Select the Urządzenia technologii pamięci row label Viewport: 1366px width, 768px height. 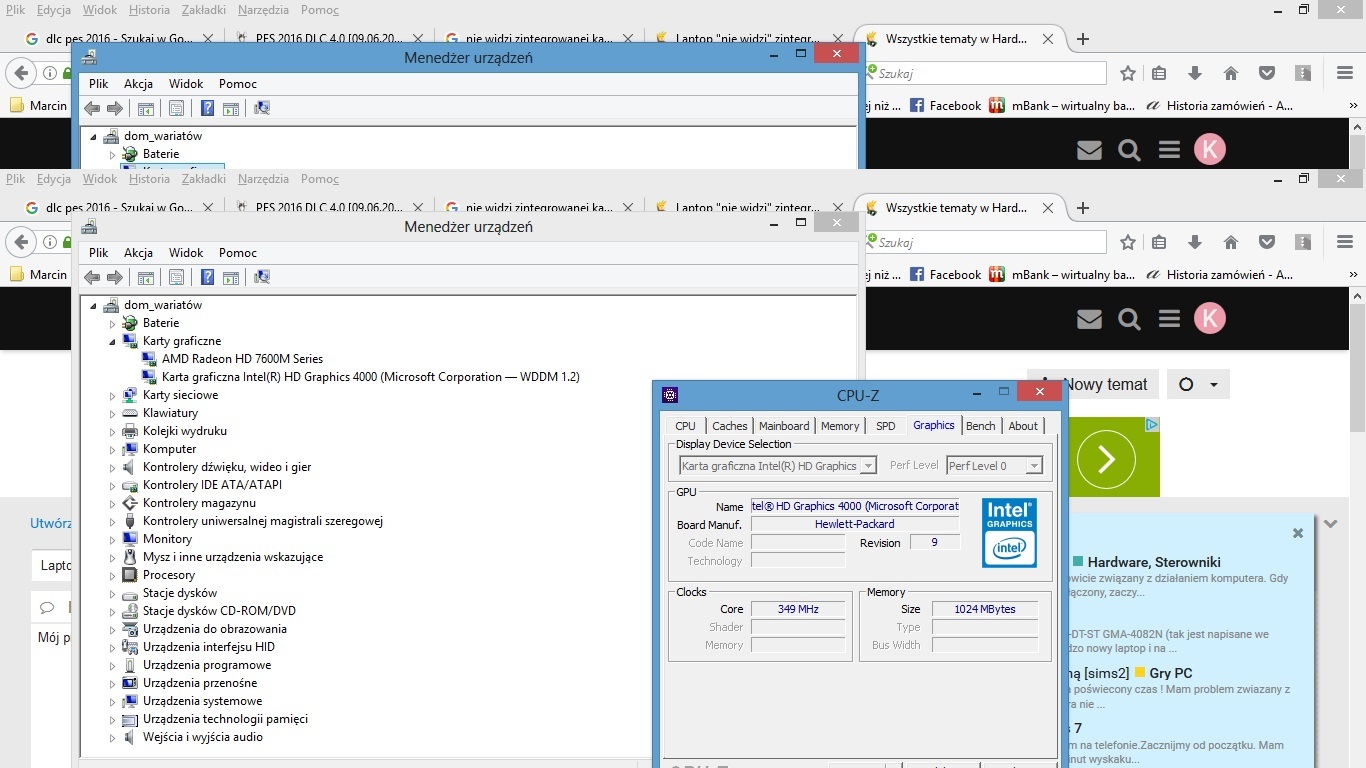click(x=225, y=719)
